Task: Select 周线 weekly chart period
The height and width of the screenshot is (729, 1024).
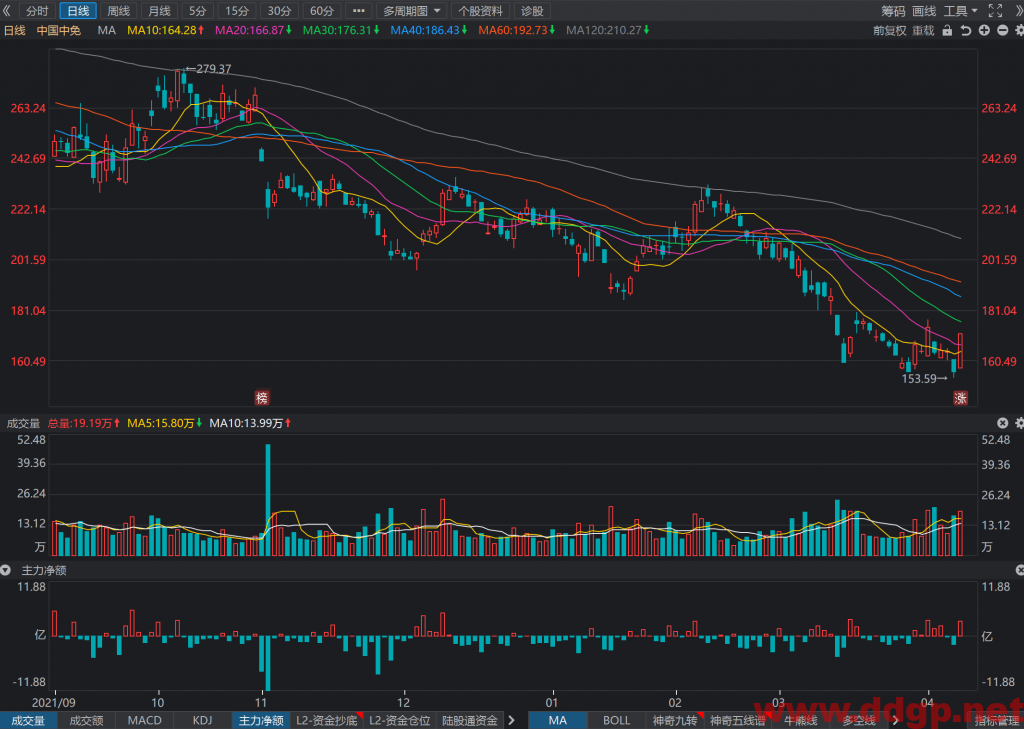Action: coord(118,10)
